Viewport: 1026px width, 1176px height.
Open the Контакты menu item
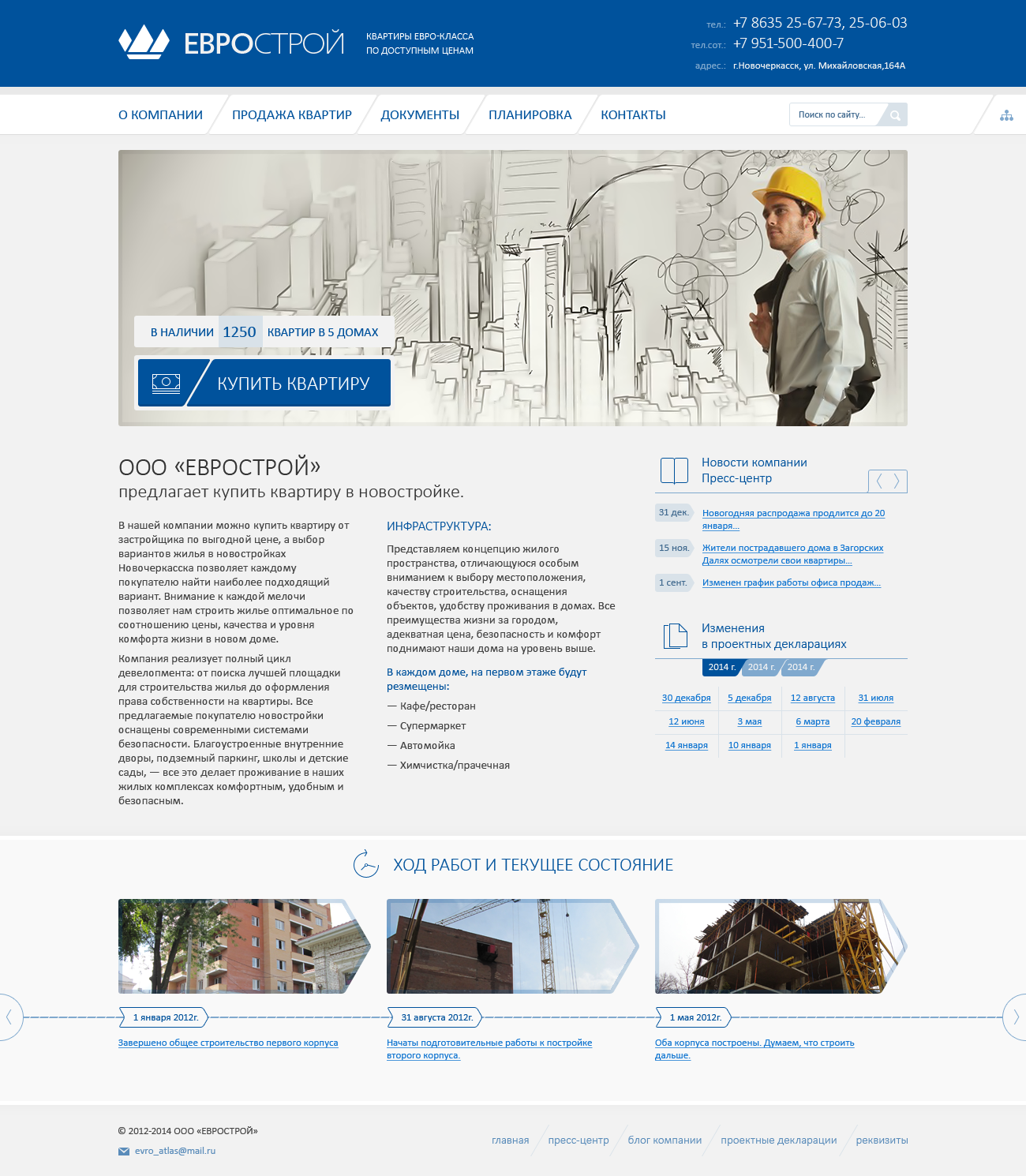coord(633,115)
